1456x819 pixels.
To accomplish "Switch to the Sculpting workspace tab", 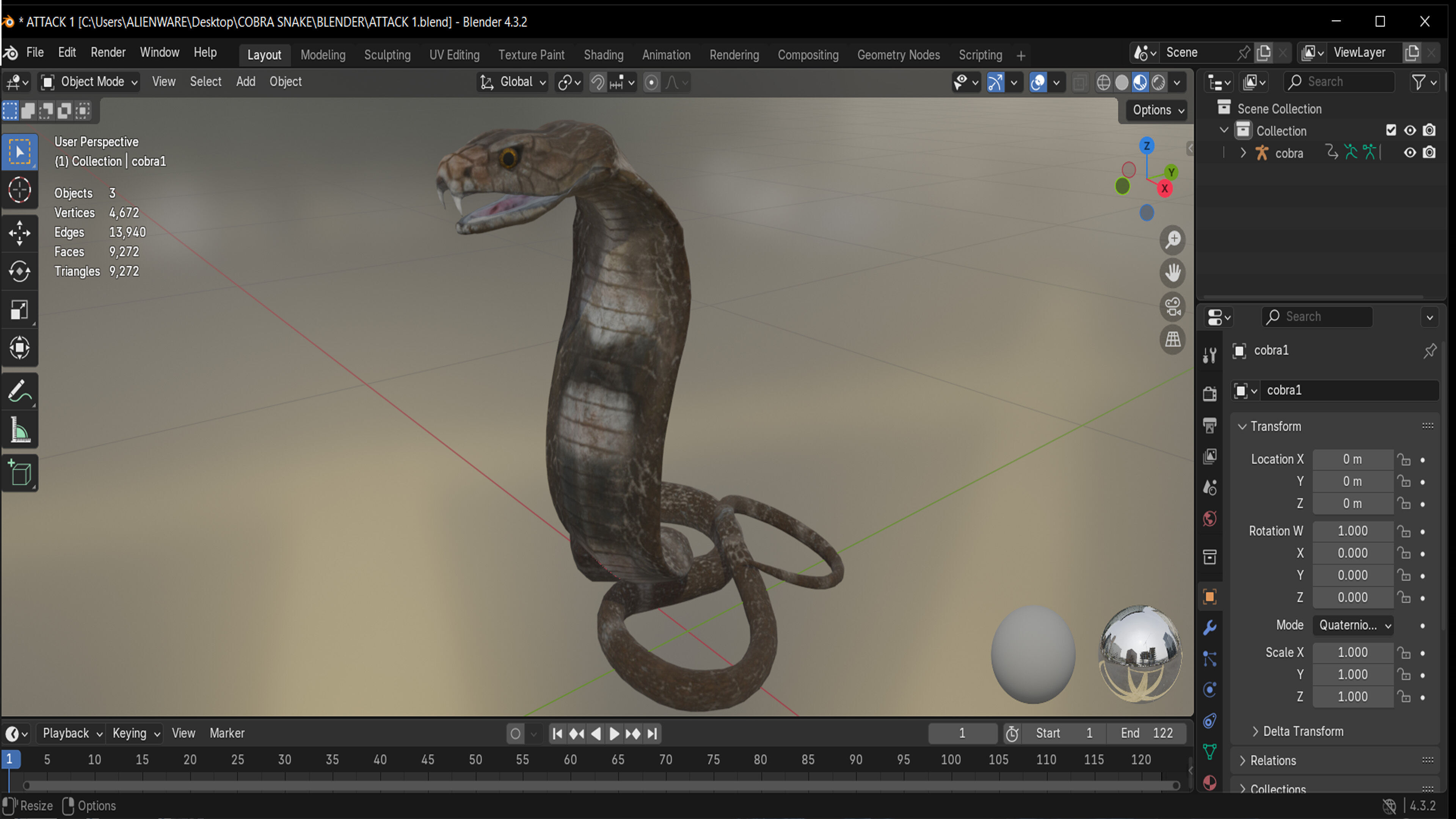I will pos(387,55).
